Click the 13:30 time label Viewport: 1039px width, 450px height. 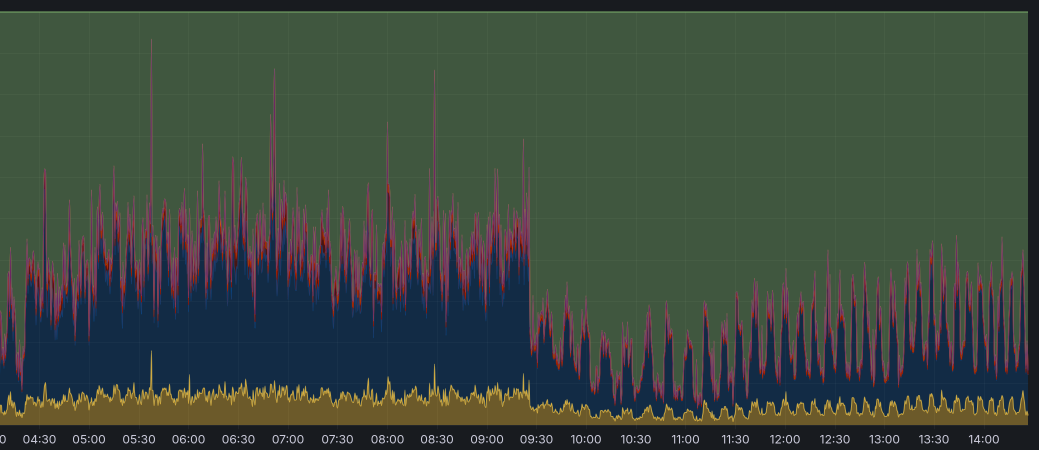pos(934,439)
